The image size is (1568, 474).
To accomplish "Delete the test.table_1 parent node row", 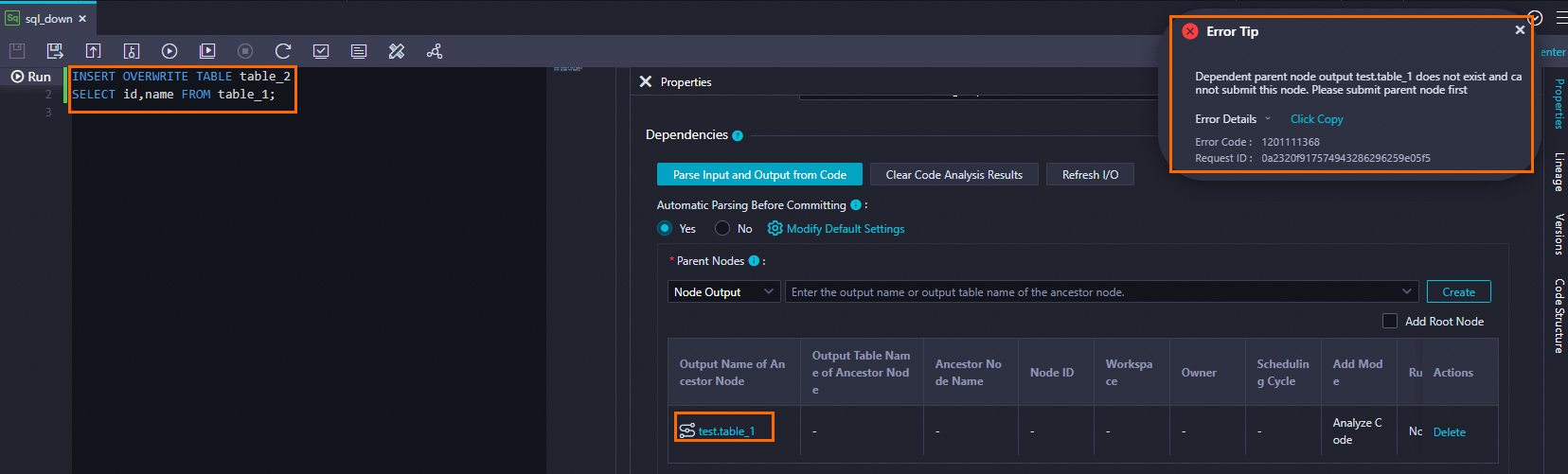I will click(1449, 431).
